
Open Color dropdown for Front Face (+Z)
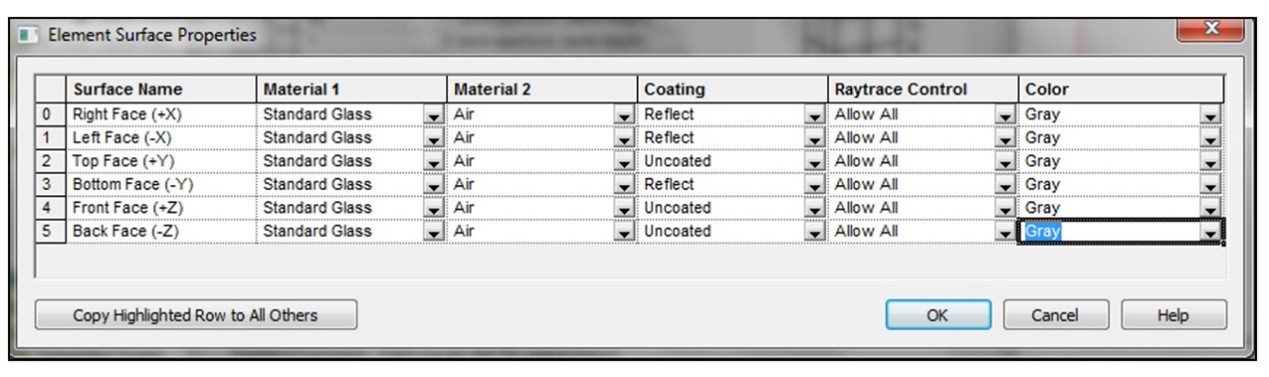point(1210,208)
